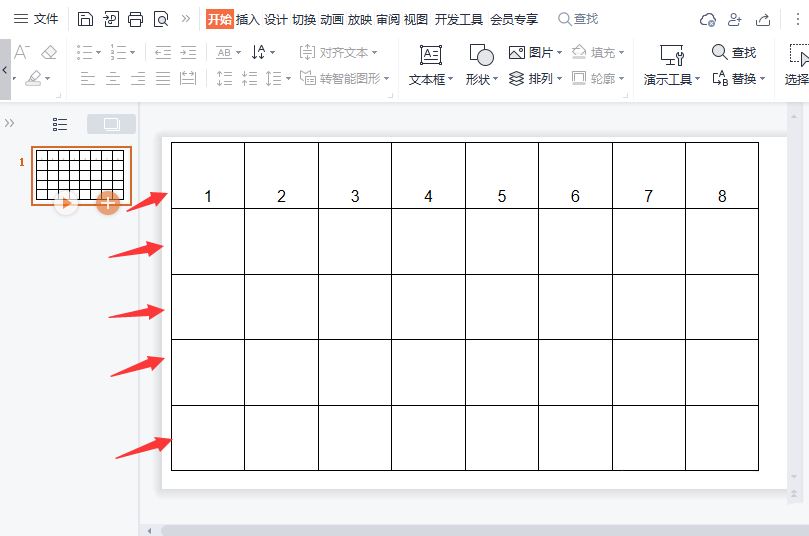This screenshot has height=536, width=809.
Task: Click the share/export arrow icon
Action: point(763,19)
